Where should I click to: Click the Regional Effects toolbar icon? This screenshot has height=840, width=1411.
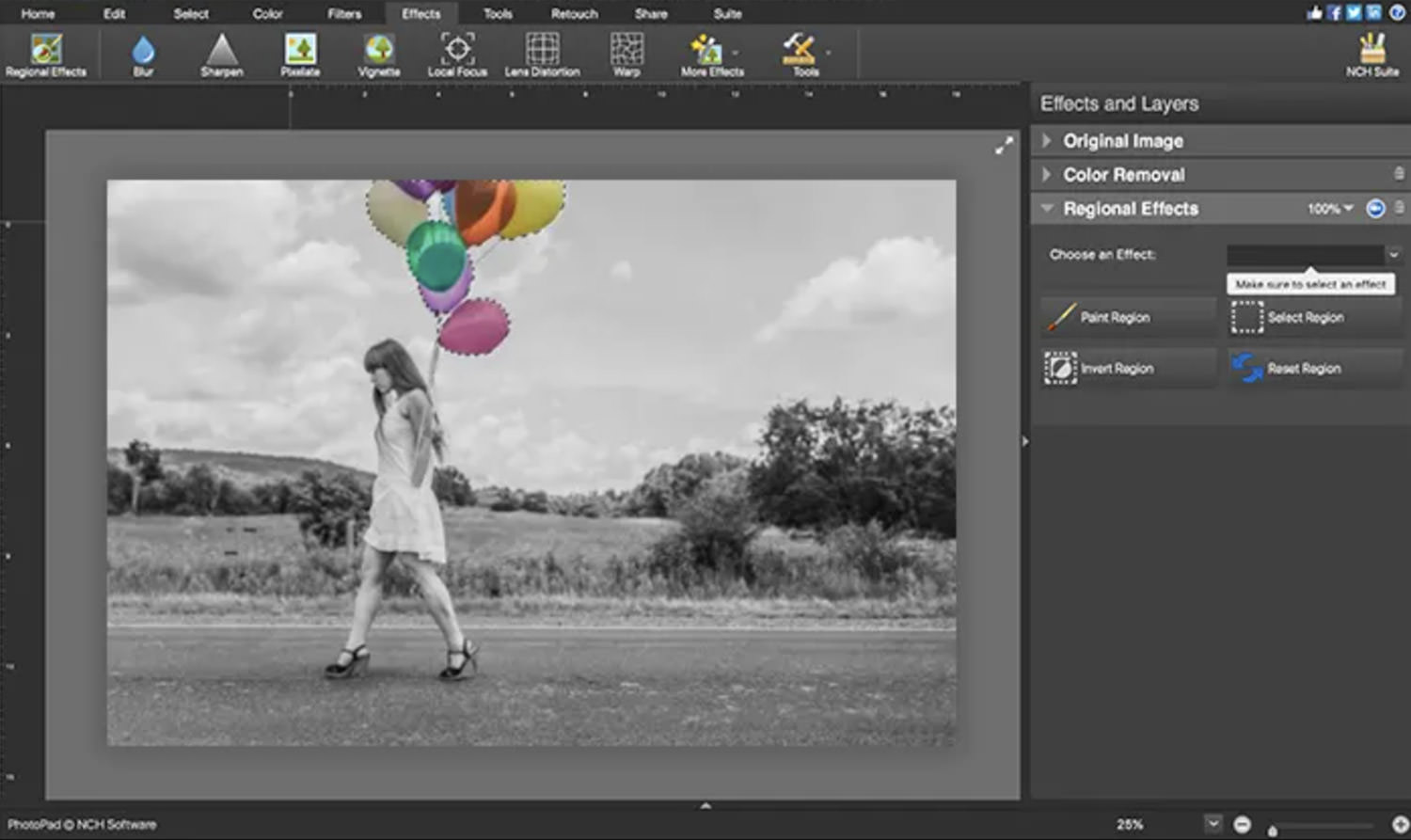[45, 55]
